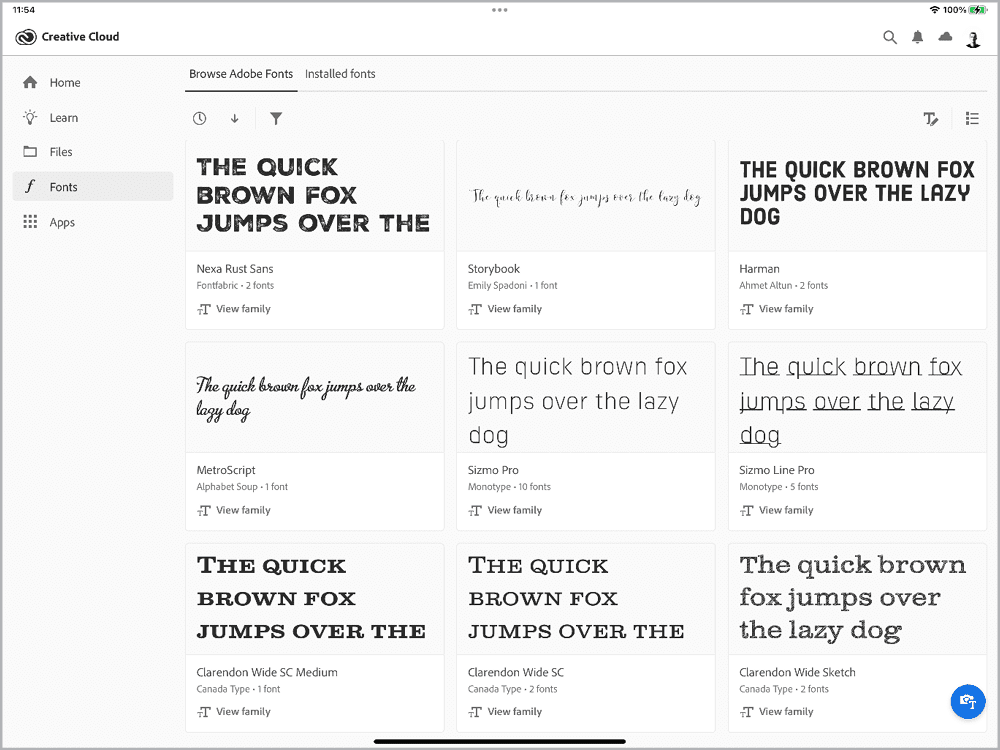The width and height of the screenshot is (1000, 750).
Task: Click Creative Cloud title text
Action: [x=80, y=37]
